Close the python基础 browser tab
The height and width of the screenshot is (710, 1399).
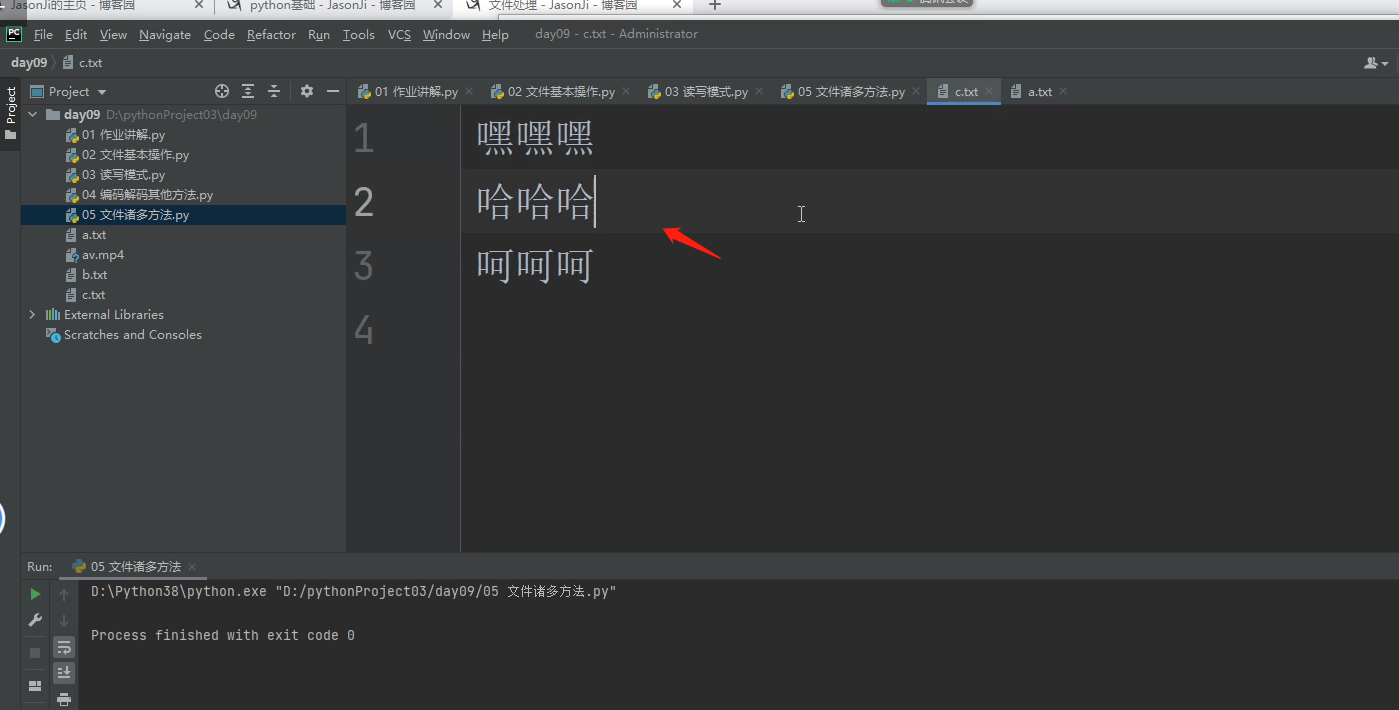437,5
